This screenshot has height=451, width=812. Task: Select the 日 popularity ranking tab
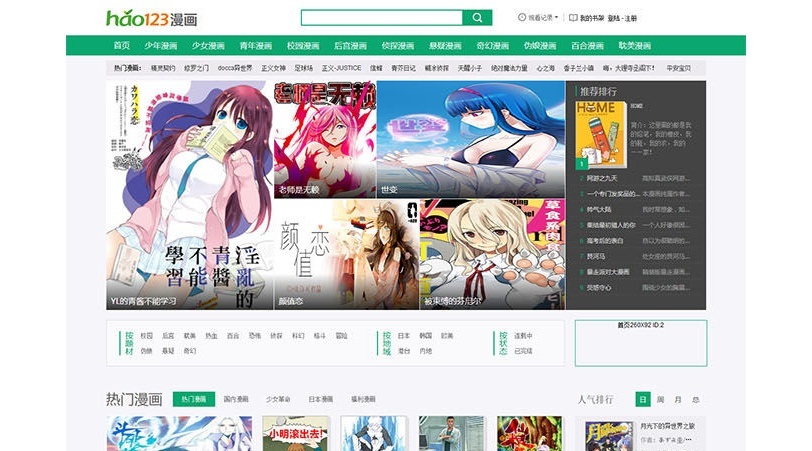click(x=643, y=399)
